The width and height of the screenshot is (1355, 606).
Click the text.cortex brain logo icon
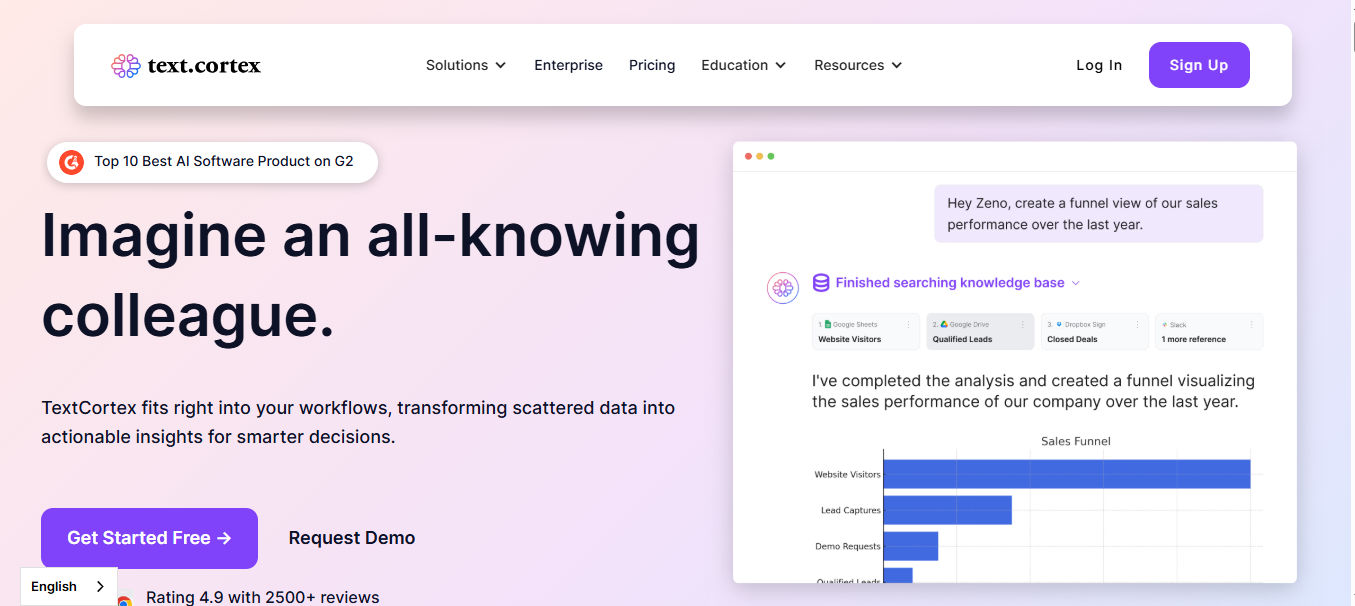[x=125, y=66]
